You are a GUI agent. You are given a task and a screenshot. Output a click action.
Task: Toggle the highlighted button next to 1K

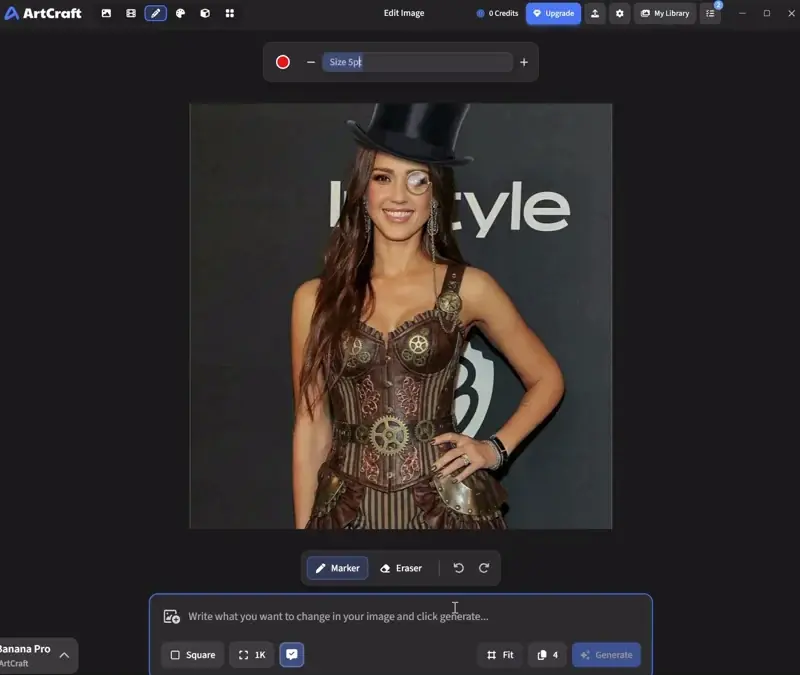click(x=292, y=655)
